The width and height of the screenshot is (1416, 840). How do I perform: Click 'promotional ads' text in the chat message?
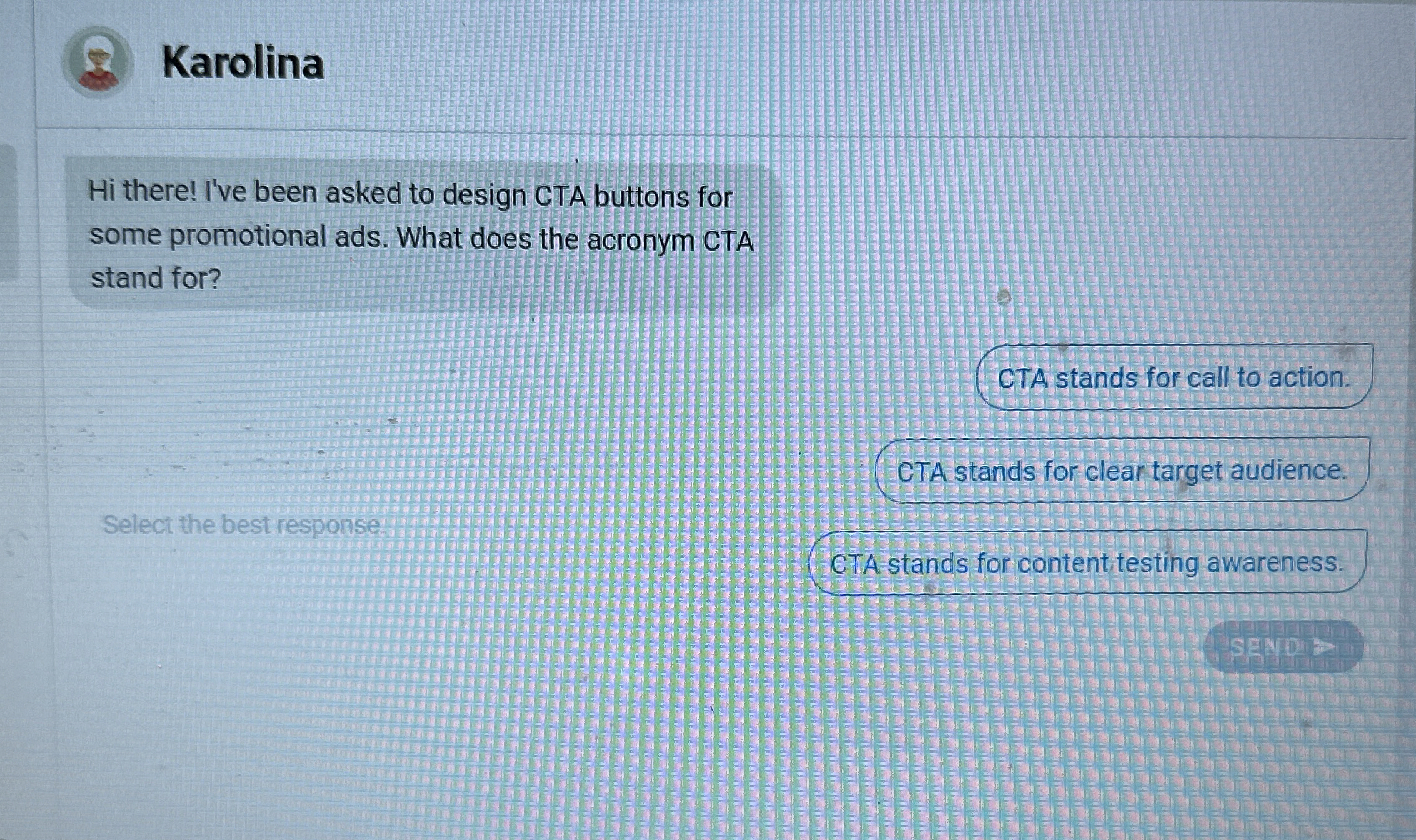(278, 236)
